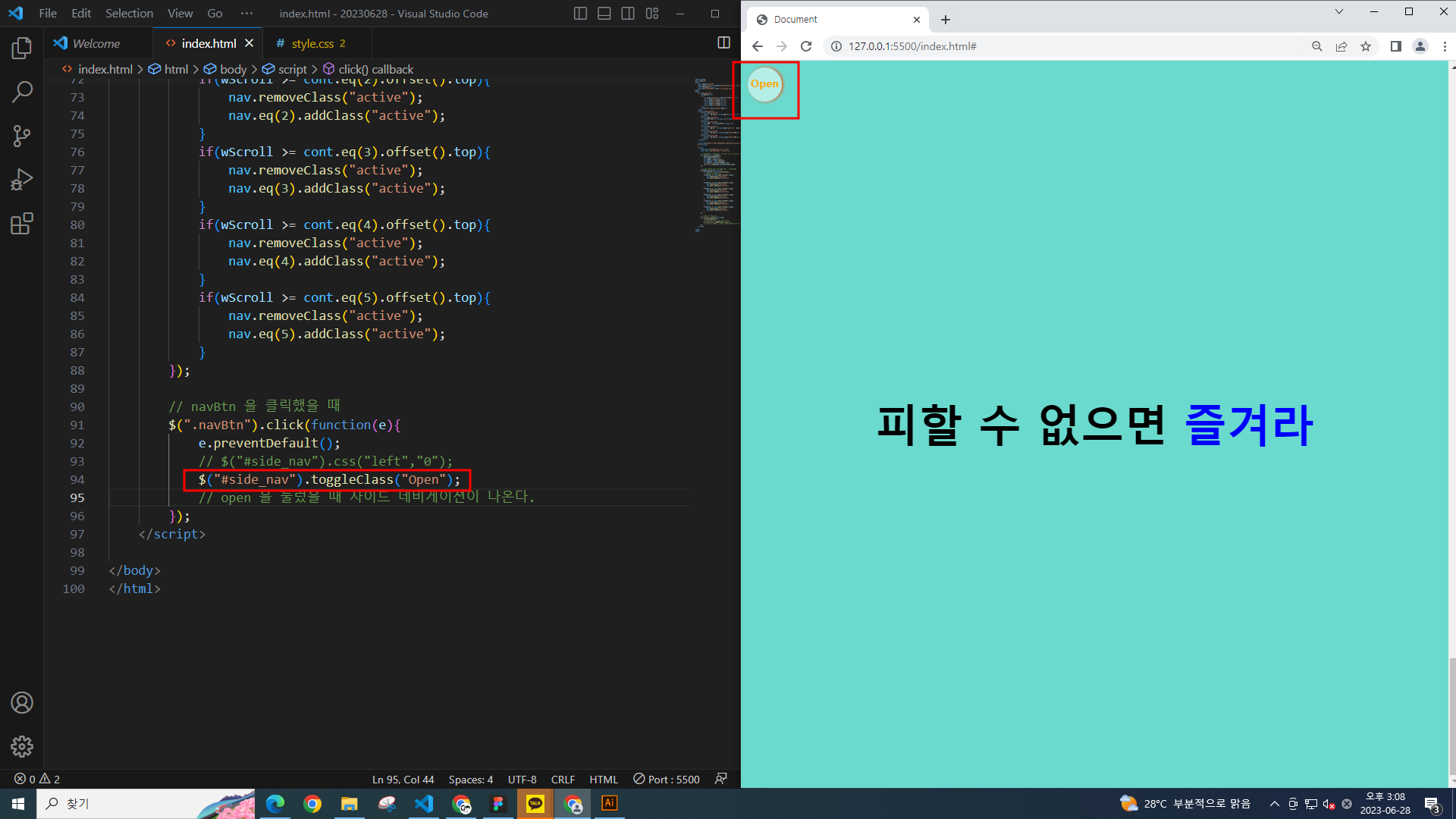Expand the hidden menu items ellipsis

coord(246,14)
